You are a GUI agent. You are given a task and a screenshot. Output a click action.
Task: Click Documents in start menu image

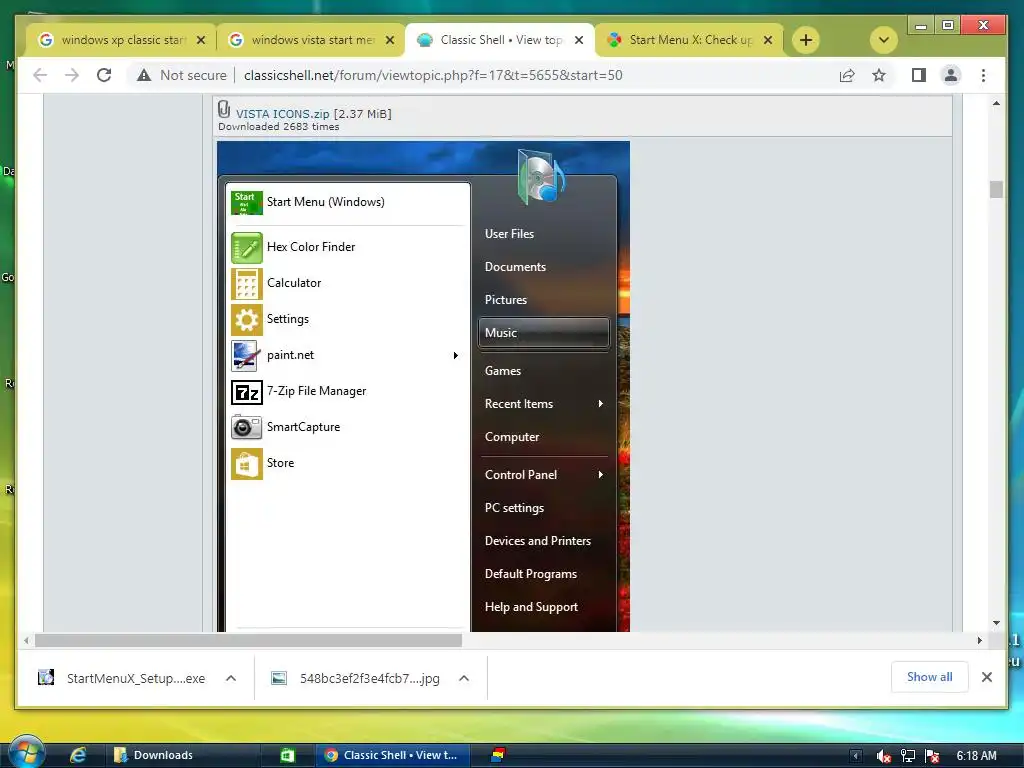click(x=515, y=266)
